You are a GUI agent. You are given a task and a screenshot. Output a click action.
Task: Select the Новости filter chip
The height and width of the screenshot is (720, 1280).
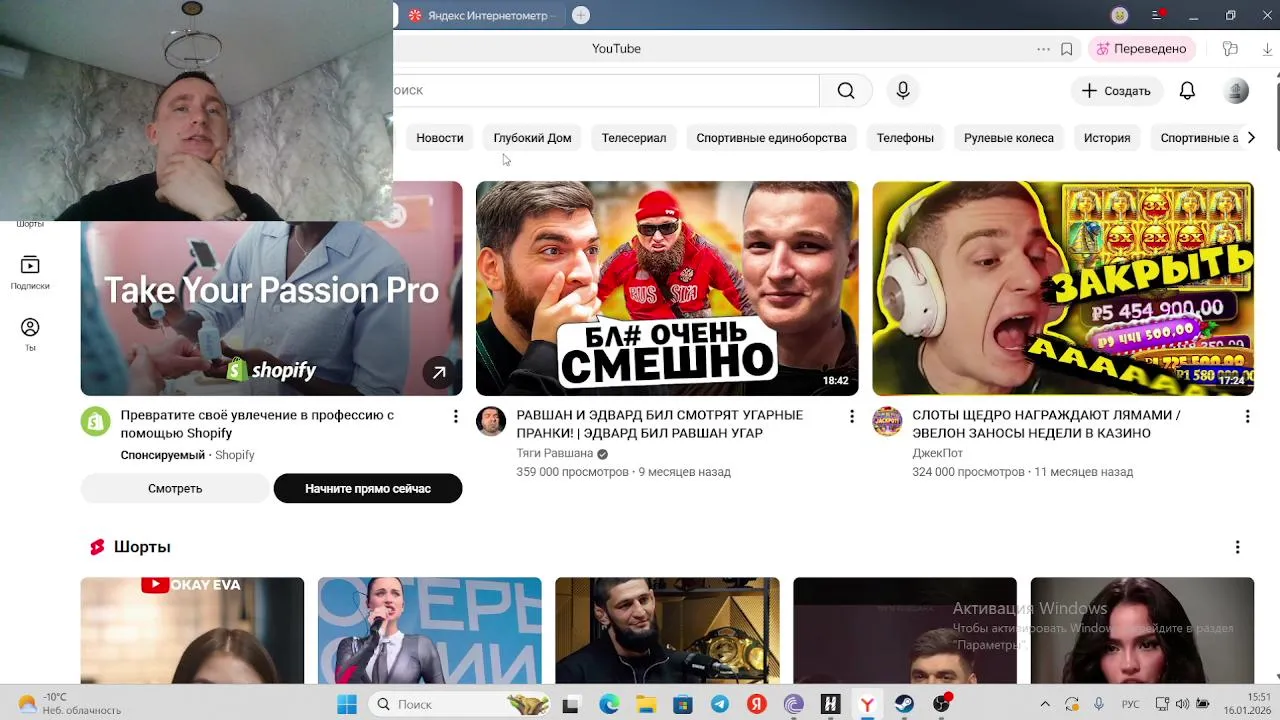pos(440,138)
